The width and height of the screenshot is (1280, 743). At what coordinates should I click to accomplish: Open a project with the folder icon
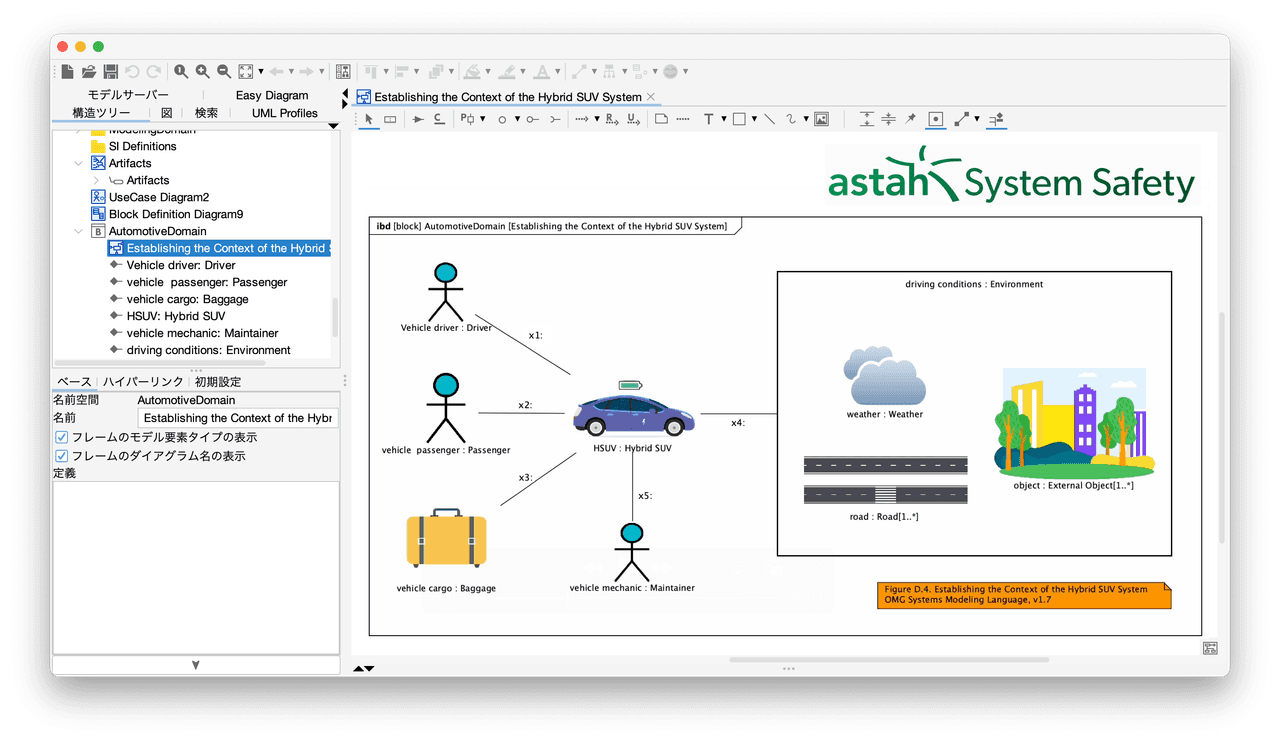click(89, 71)
